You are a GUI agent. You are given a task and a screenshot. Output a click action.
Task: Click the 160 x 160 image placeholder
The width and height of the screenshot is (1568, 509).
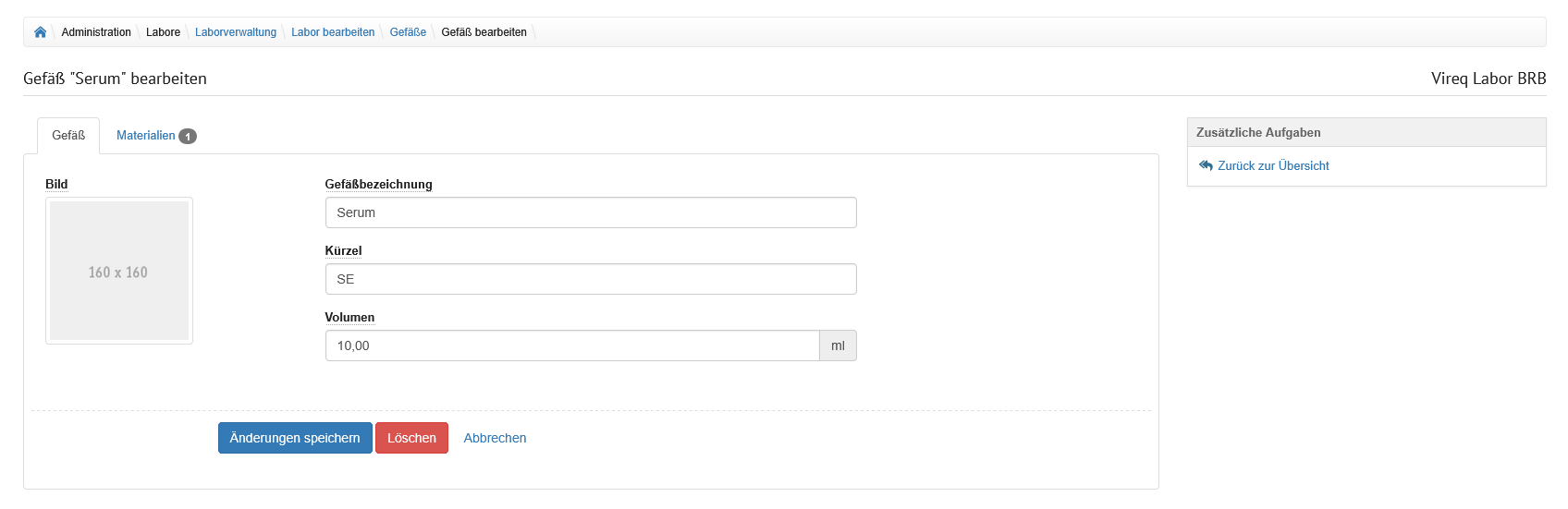coord(119,271)
